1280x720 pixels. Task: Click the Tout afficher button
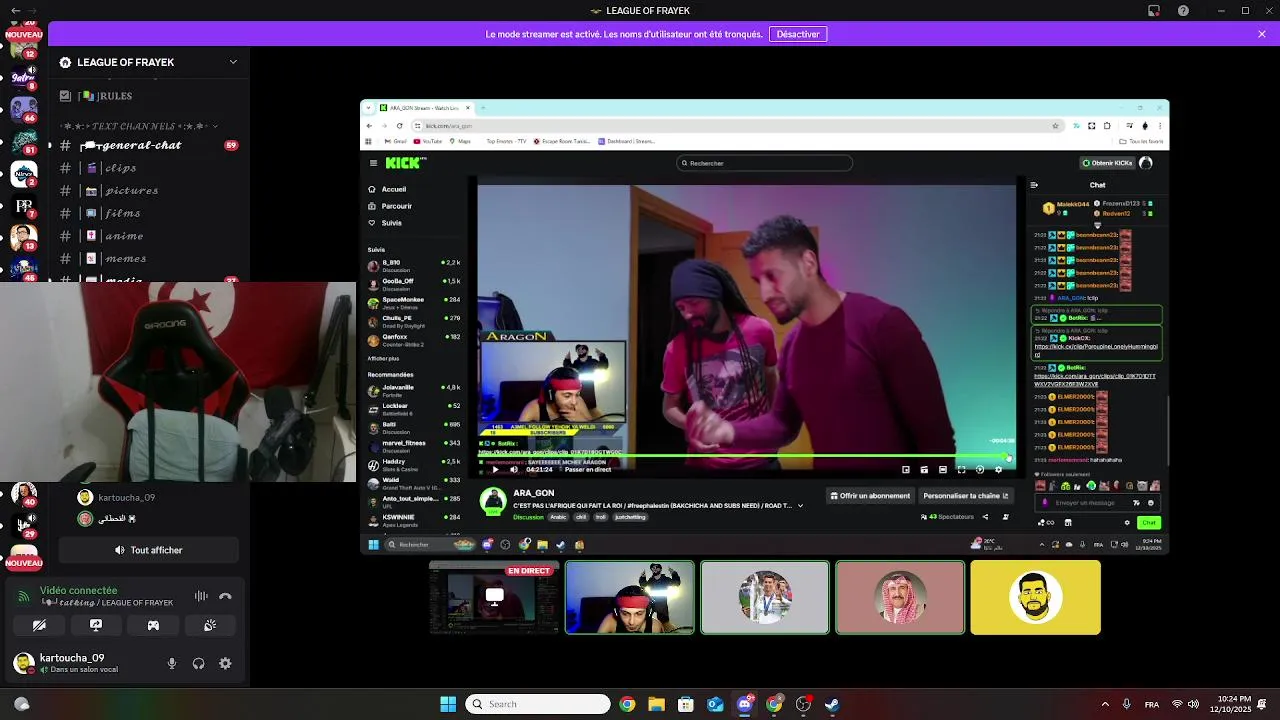click(x=148, y=550)
